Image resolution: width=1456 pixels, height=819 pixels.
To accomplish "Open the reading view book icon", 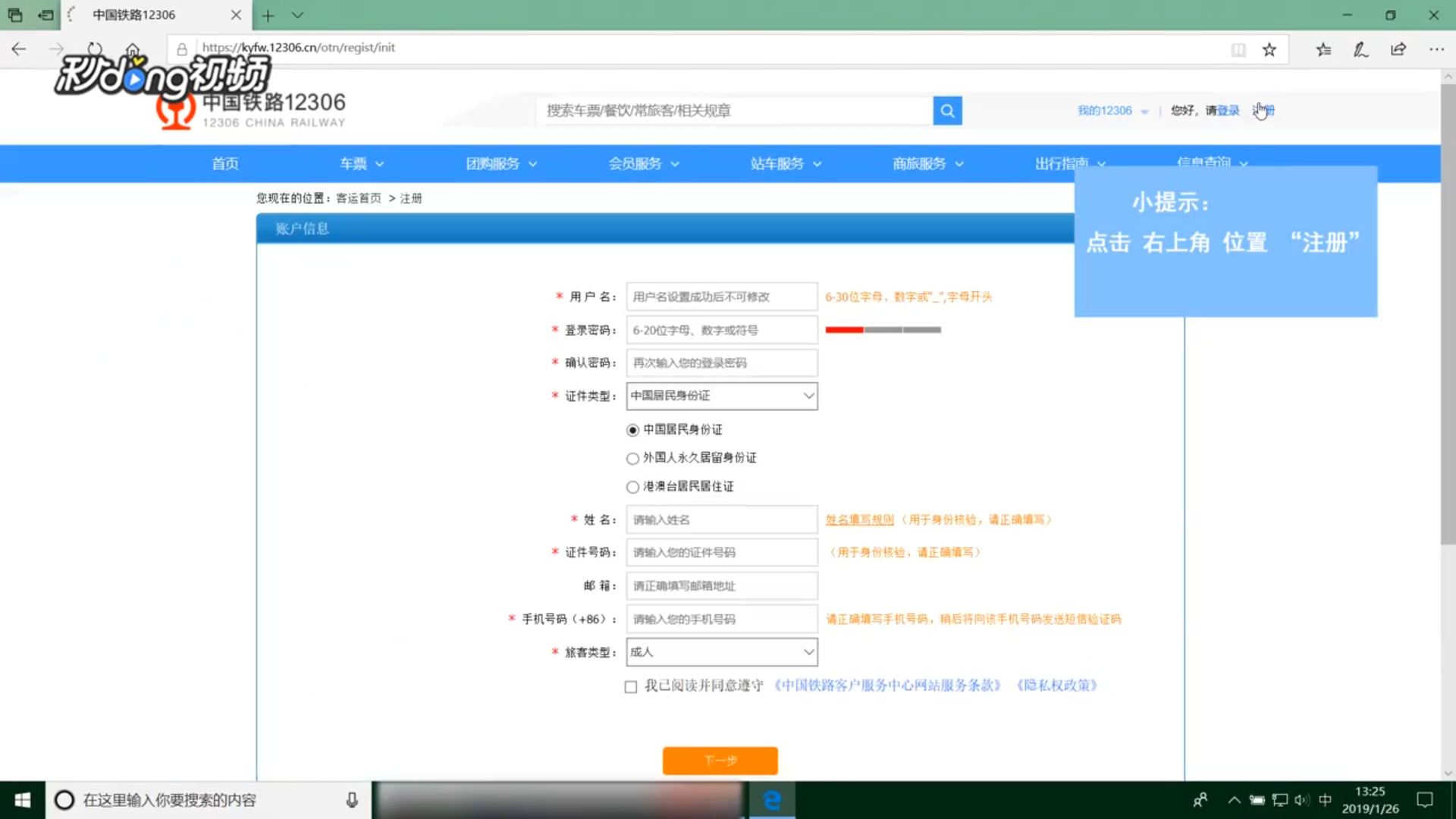I will pyautogui.click(x=1238, y=50).
